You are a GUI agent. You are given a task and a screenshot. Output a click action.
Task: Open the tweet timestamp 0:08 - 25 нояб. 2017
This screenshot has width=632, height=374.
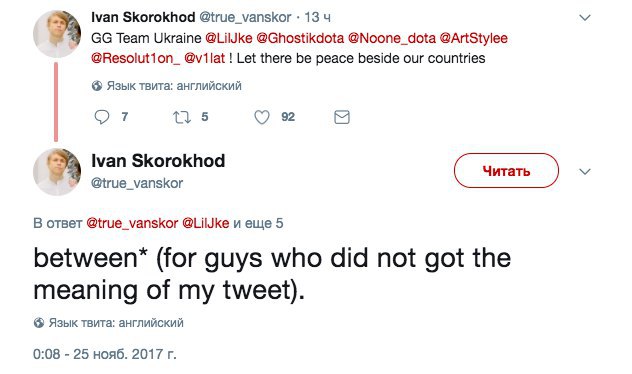coord(105,354)
